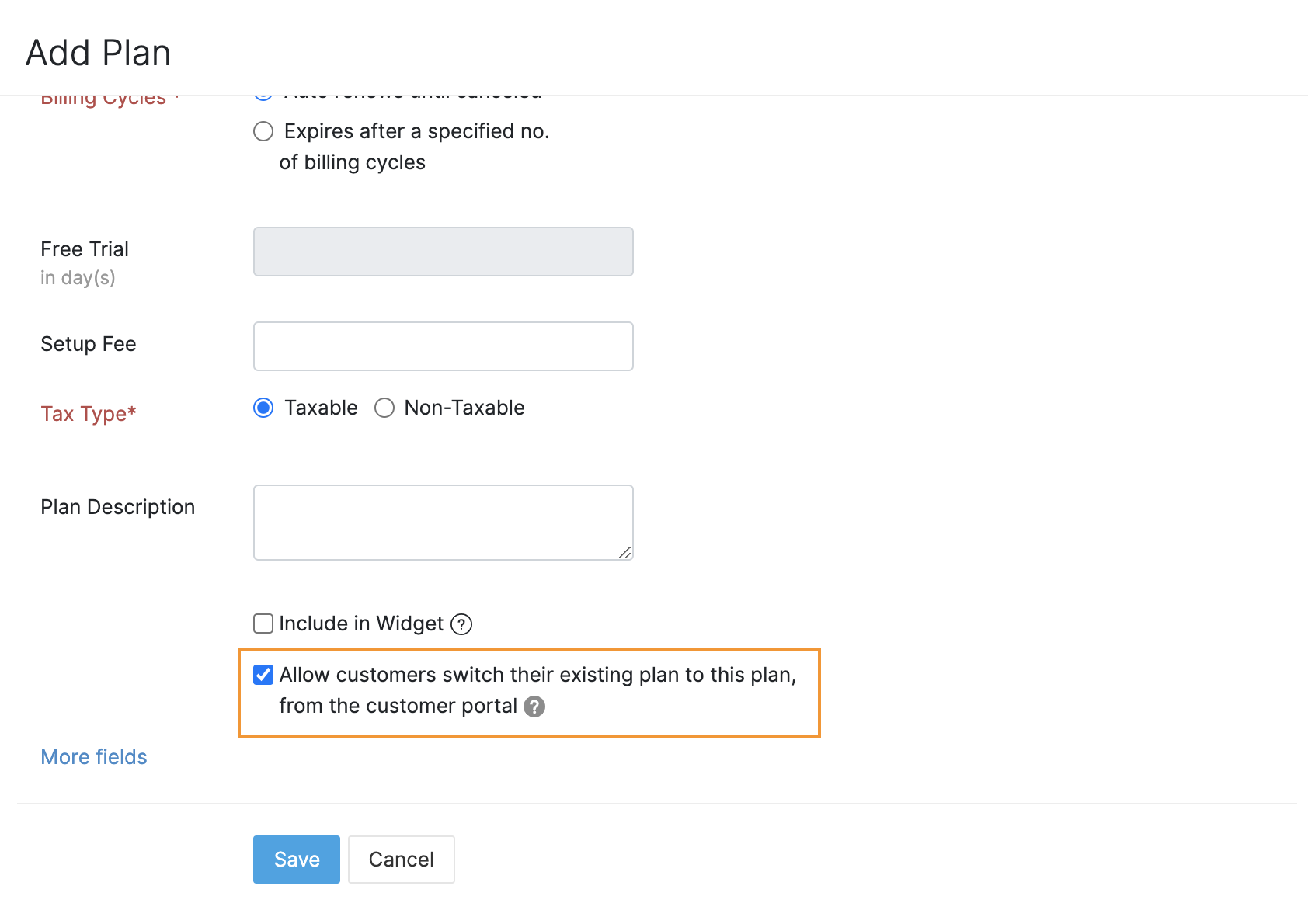
Task: Click the red Tax Type label
Action: [x=88, y=413]
